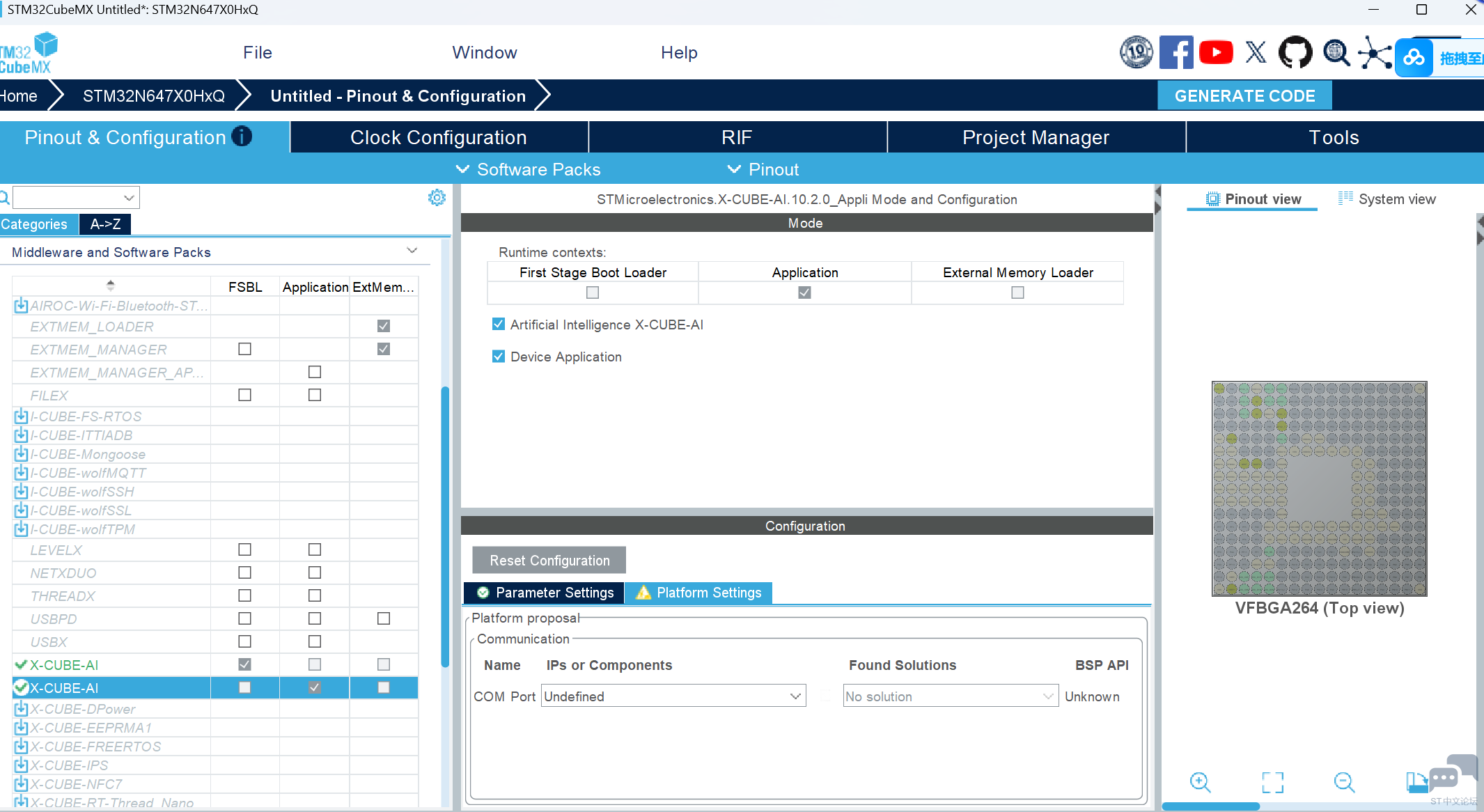Collapse Middleware and Software Packs category
1484x812 pixels.
tap(412, 251)
